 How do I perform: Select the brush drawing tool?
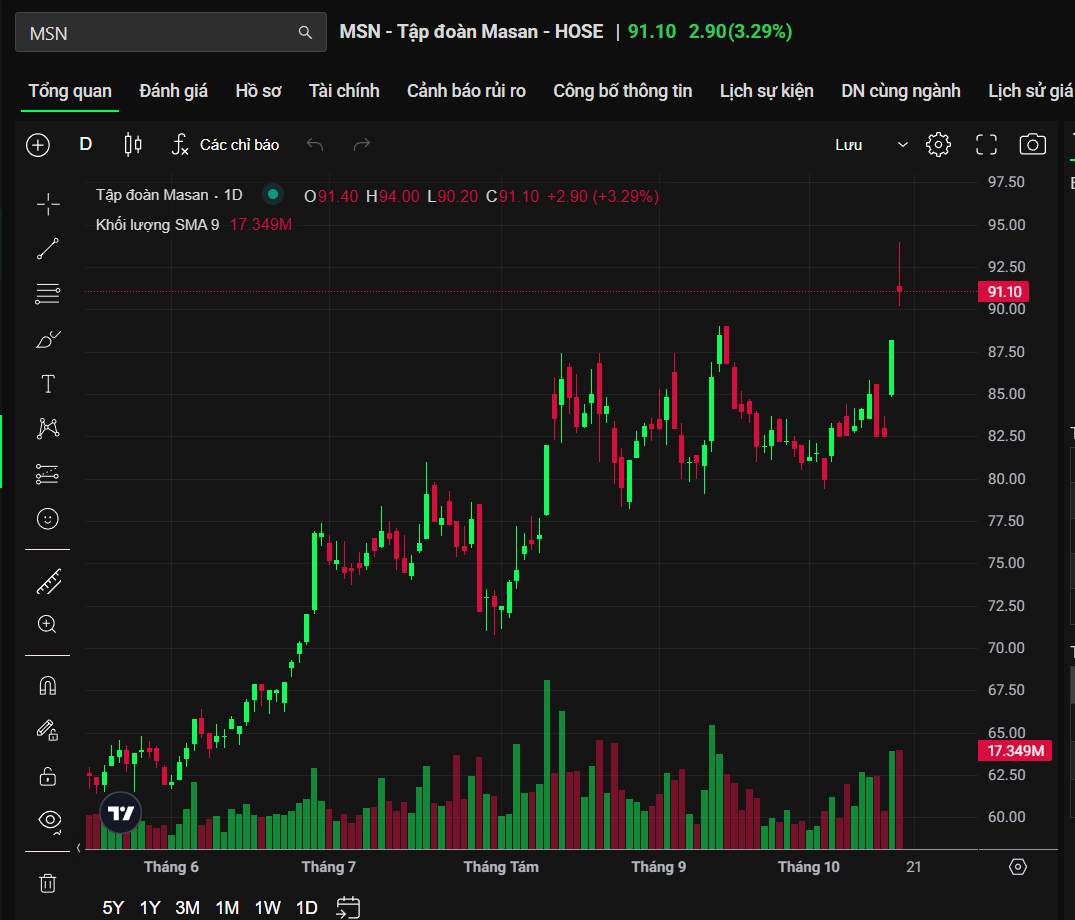pos(48,340)
